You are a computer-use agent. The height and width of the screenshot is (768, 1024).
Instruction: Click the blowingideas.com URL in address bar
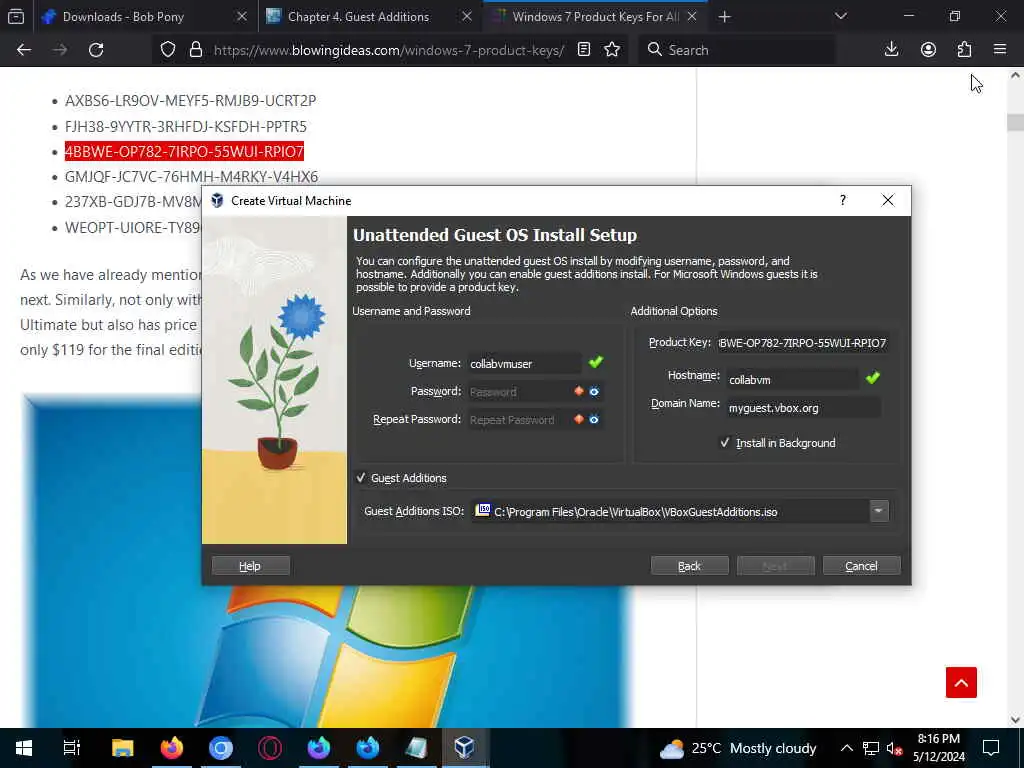389,50
